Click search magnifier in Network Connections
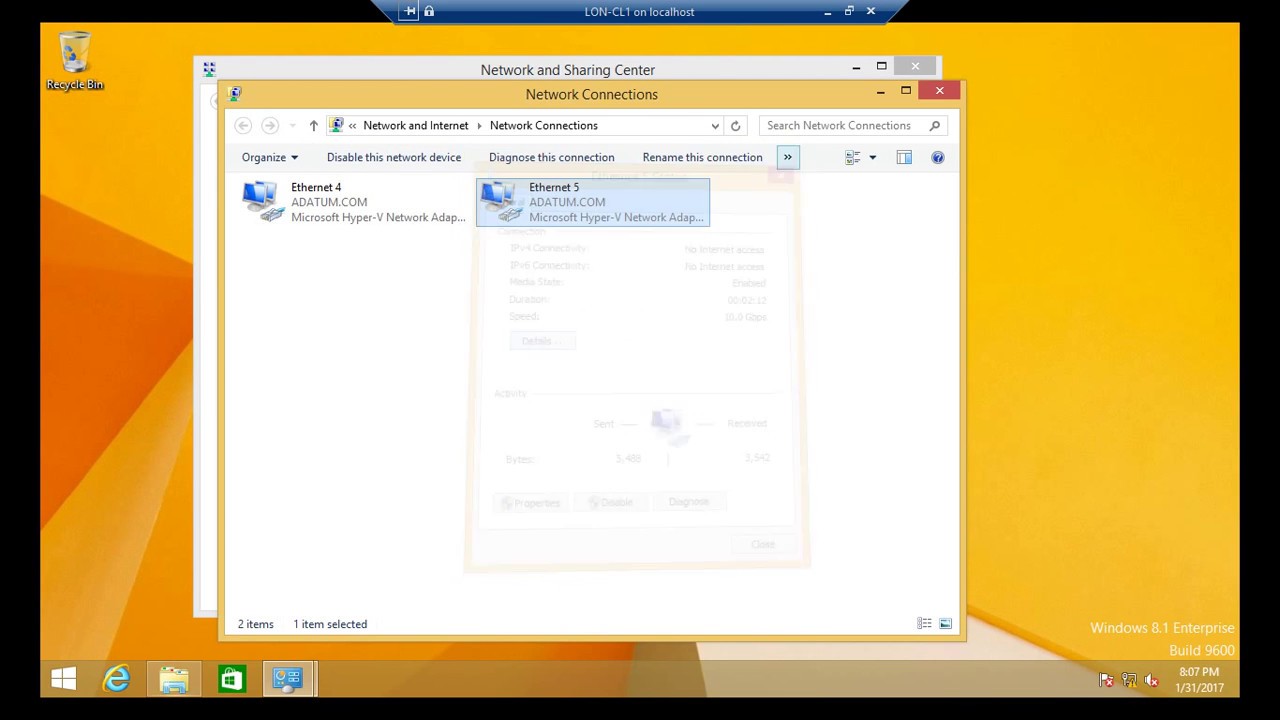 tap(935, 126)
